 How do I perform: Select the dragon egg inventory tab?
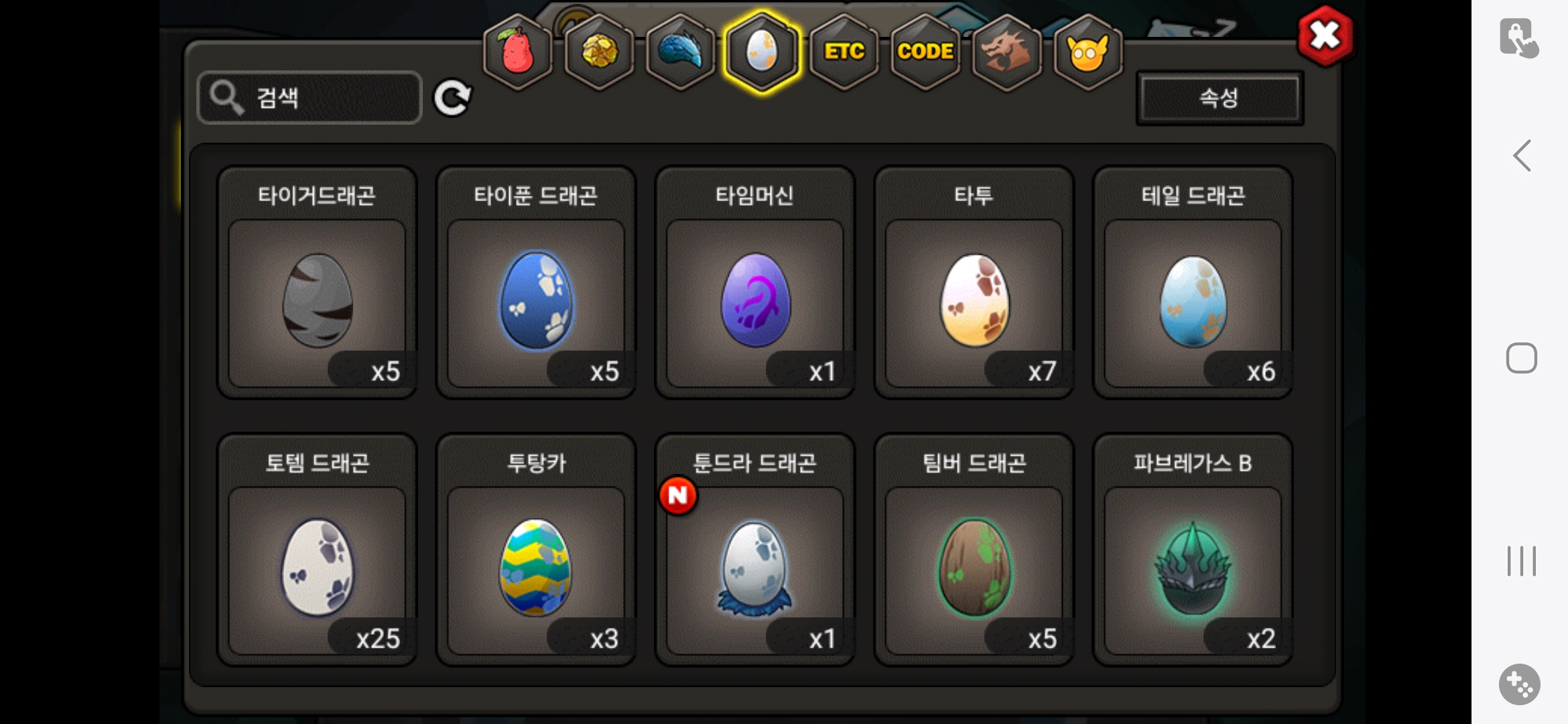coord(762,52)
